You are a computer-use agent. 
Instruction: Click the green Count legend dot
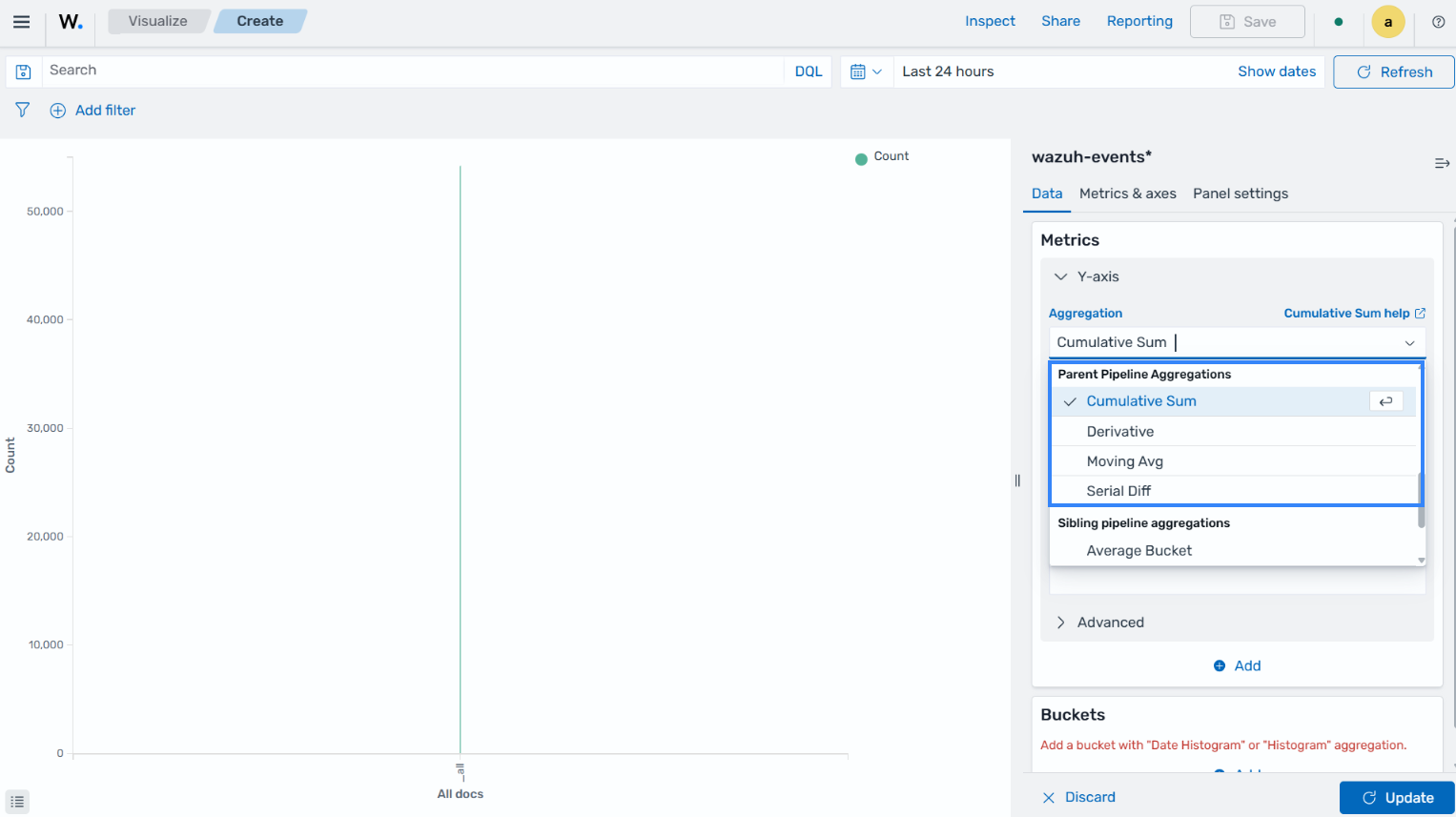coord(861,158)
